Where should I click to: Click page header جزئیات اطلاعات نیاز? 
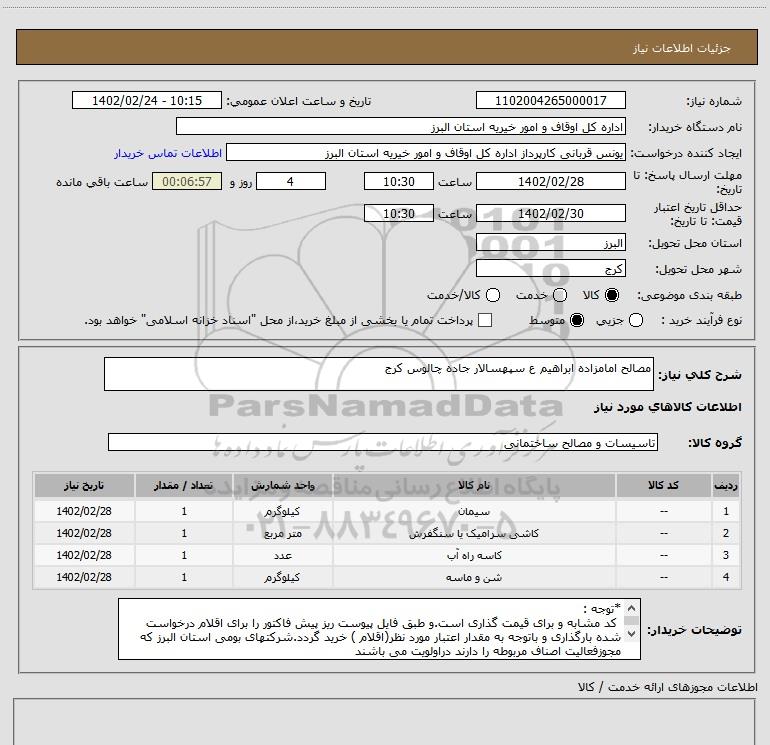(682, 48)
